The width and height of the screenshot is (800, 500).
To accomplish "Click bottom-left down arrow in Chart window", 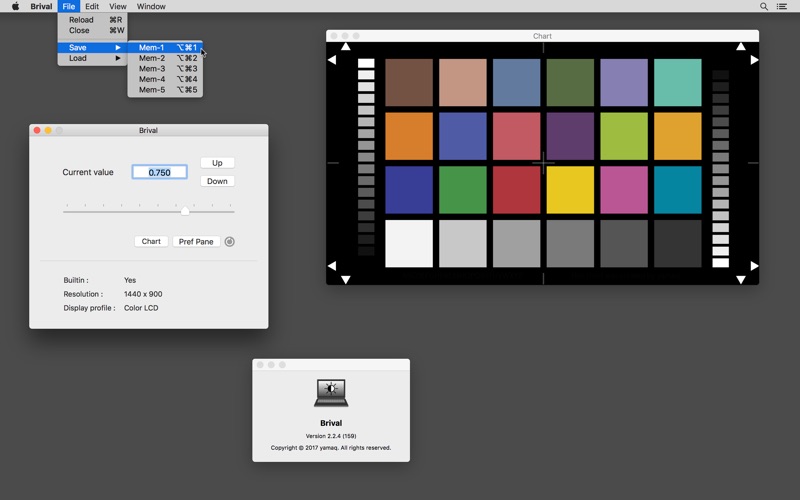I will 345,280.
